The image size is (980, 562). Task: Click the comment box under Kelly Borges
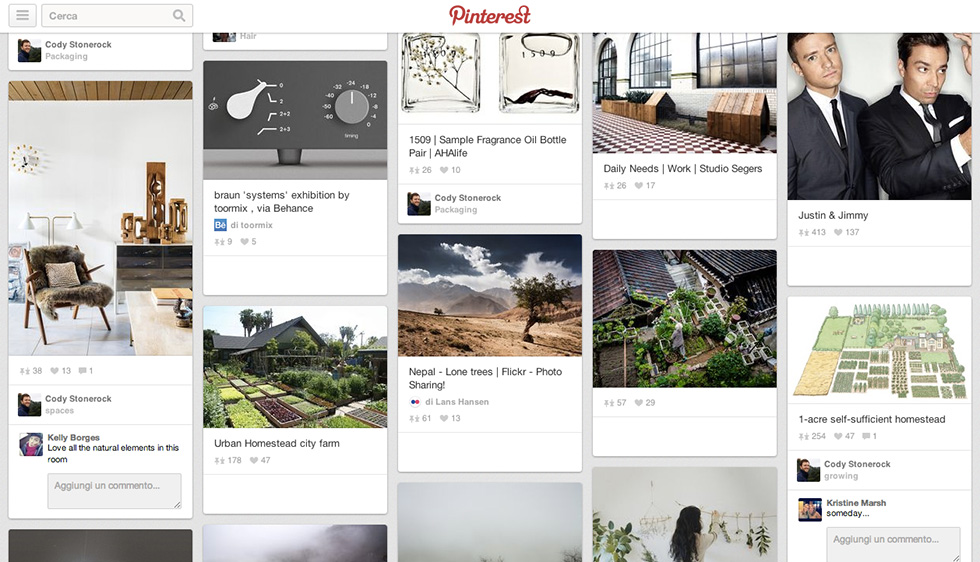(x=114, y=491)
